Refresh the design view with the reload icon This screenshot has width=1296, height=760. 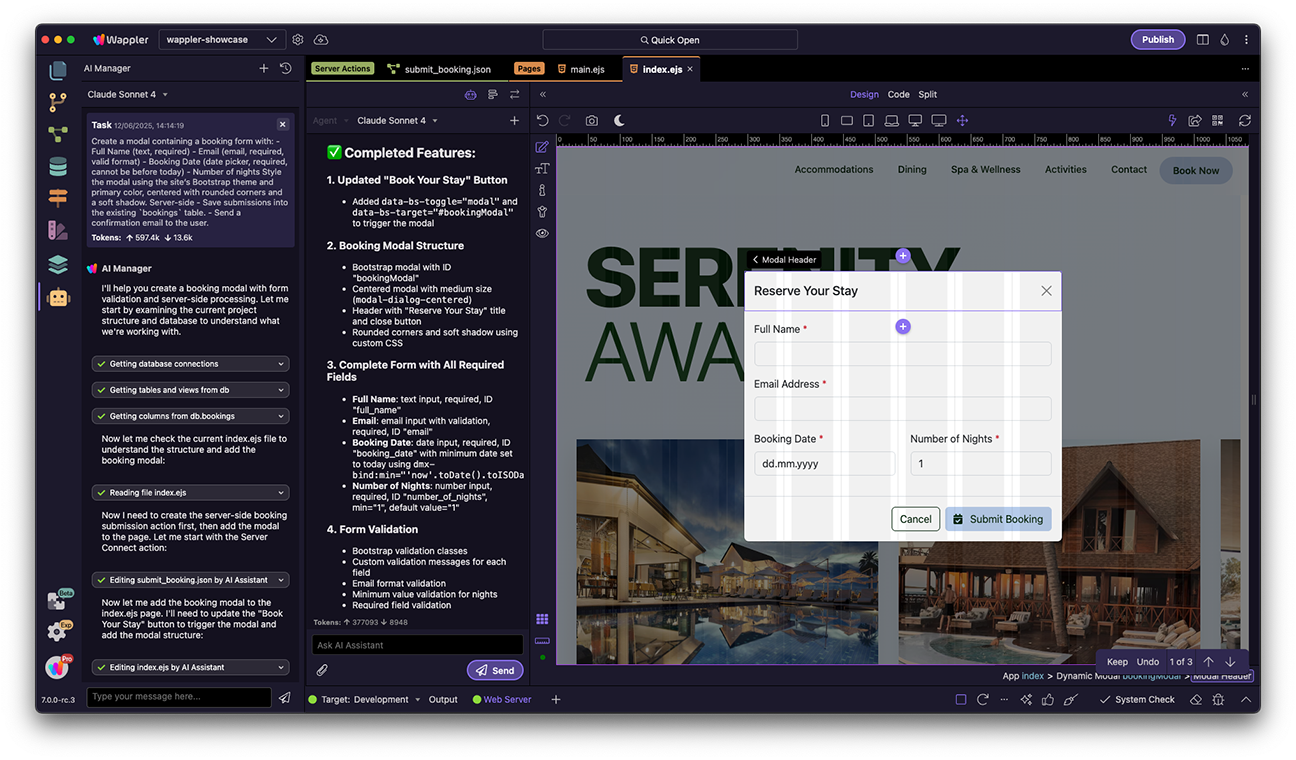pos(1244,119)
